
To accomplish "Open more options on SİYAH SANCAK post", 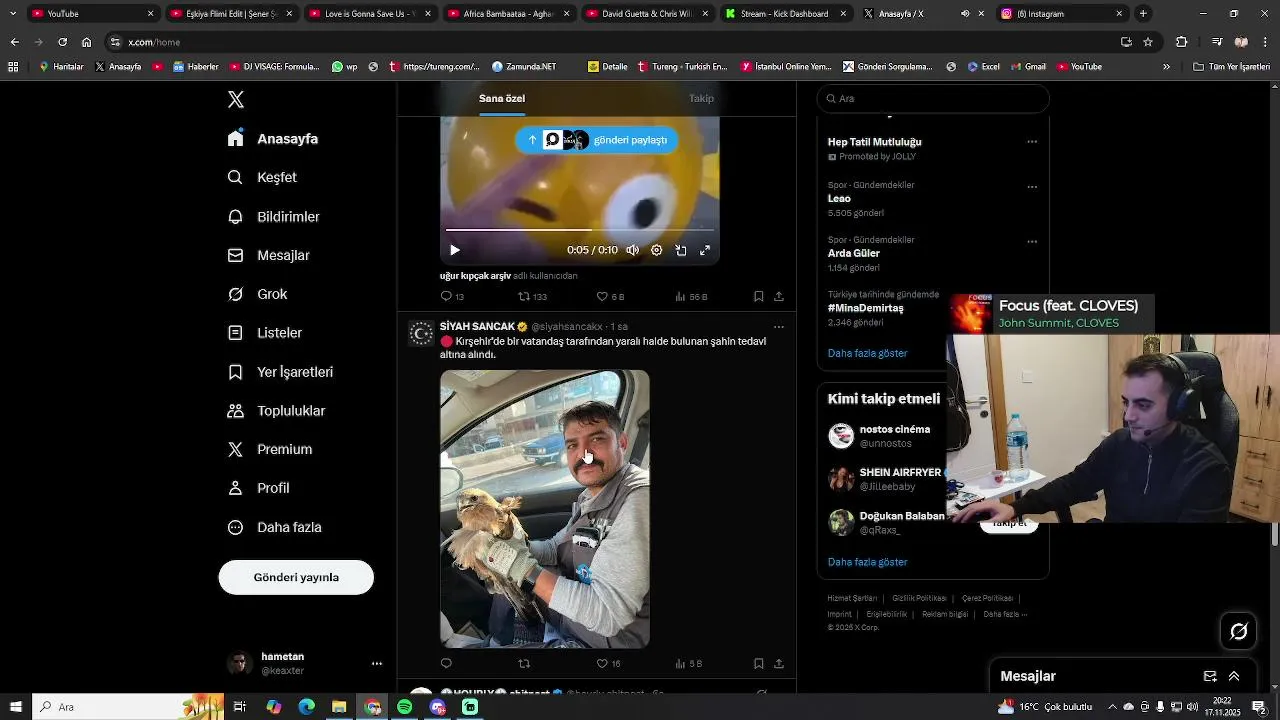I will coord(779,327).
